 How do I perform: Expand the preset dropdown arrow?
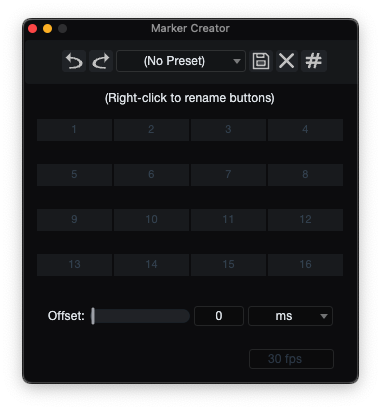[237, 61]
